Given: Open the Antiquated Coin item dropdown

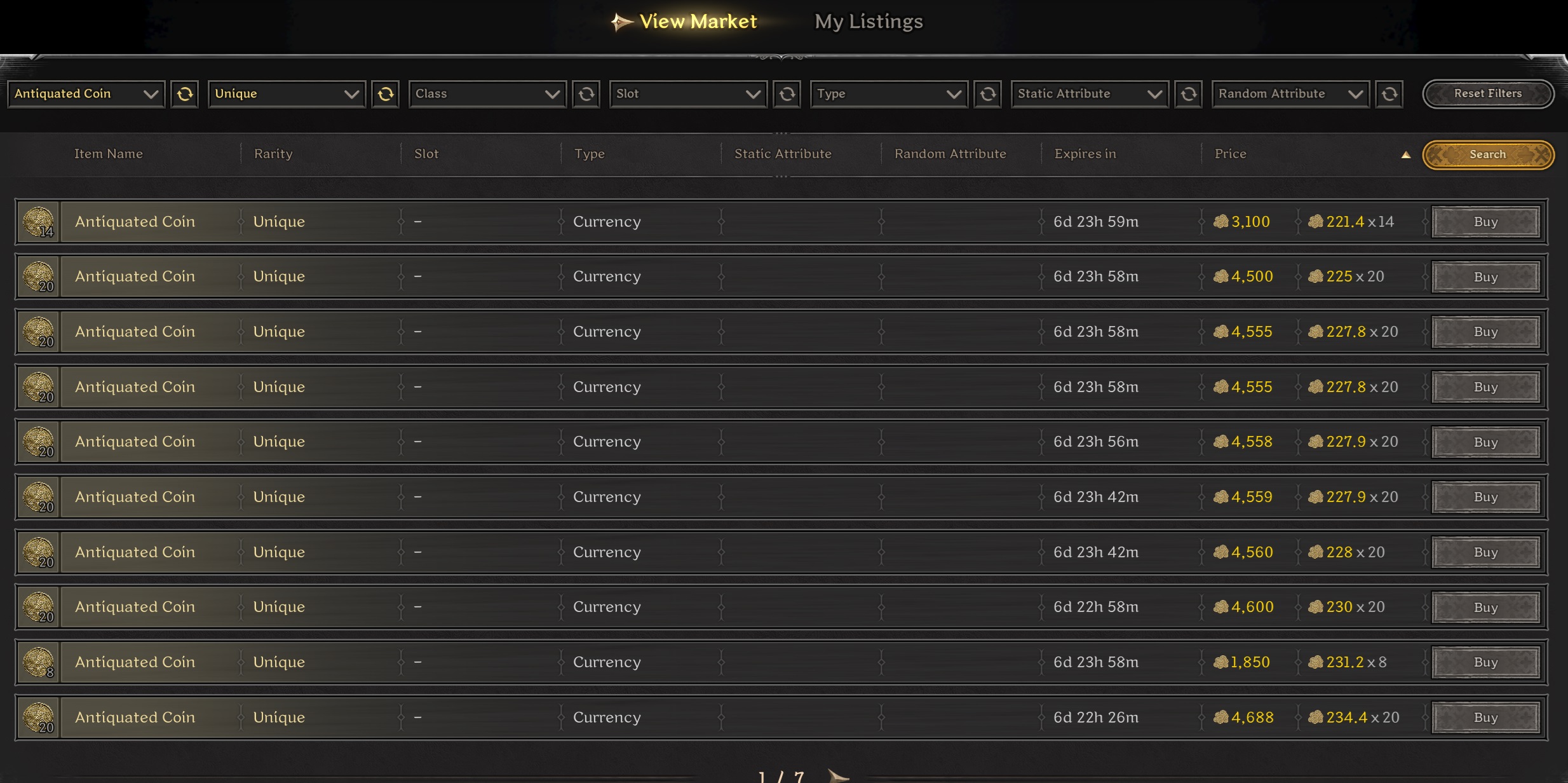Looking at the screenshot, I should (x=86, y=94).
